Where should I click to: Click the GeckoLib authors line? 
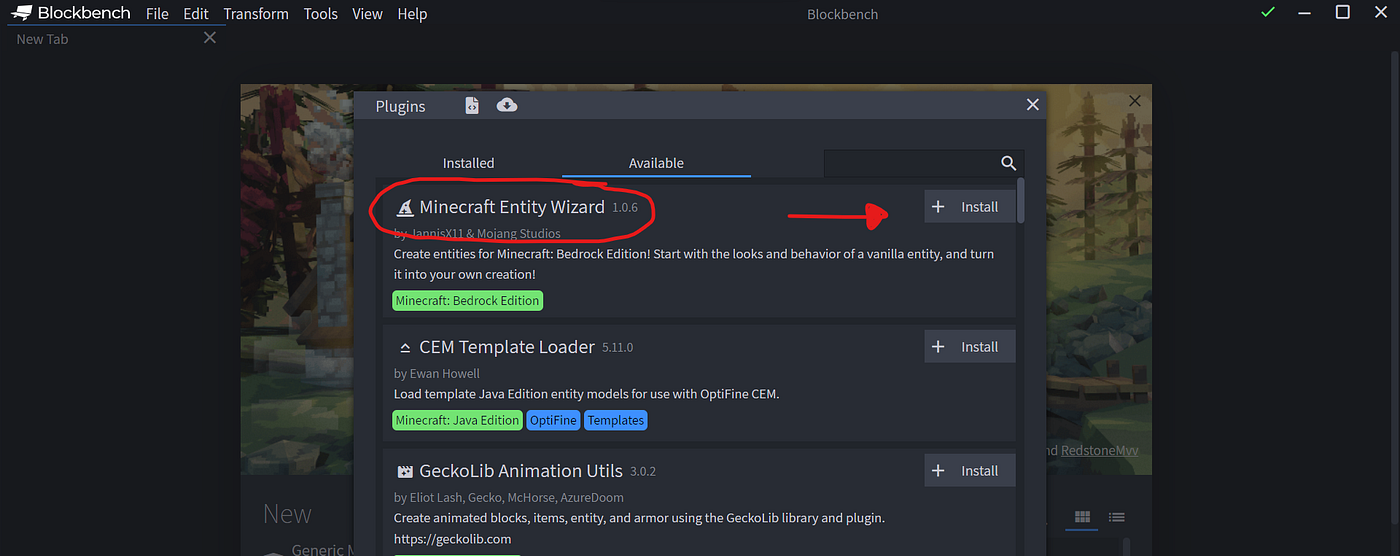pos(509,498)
